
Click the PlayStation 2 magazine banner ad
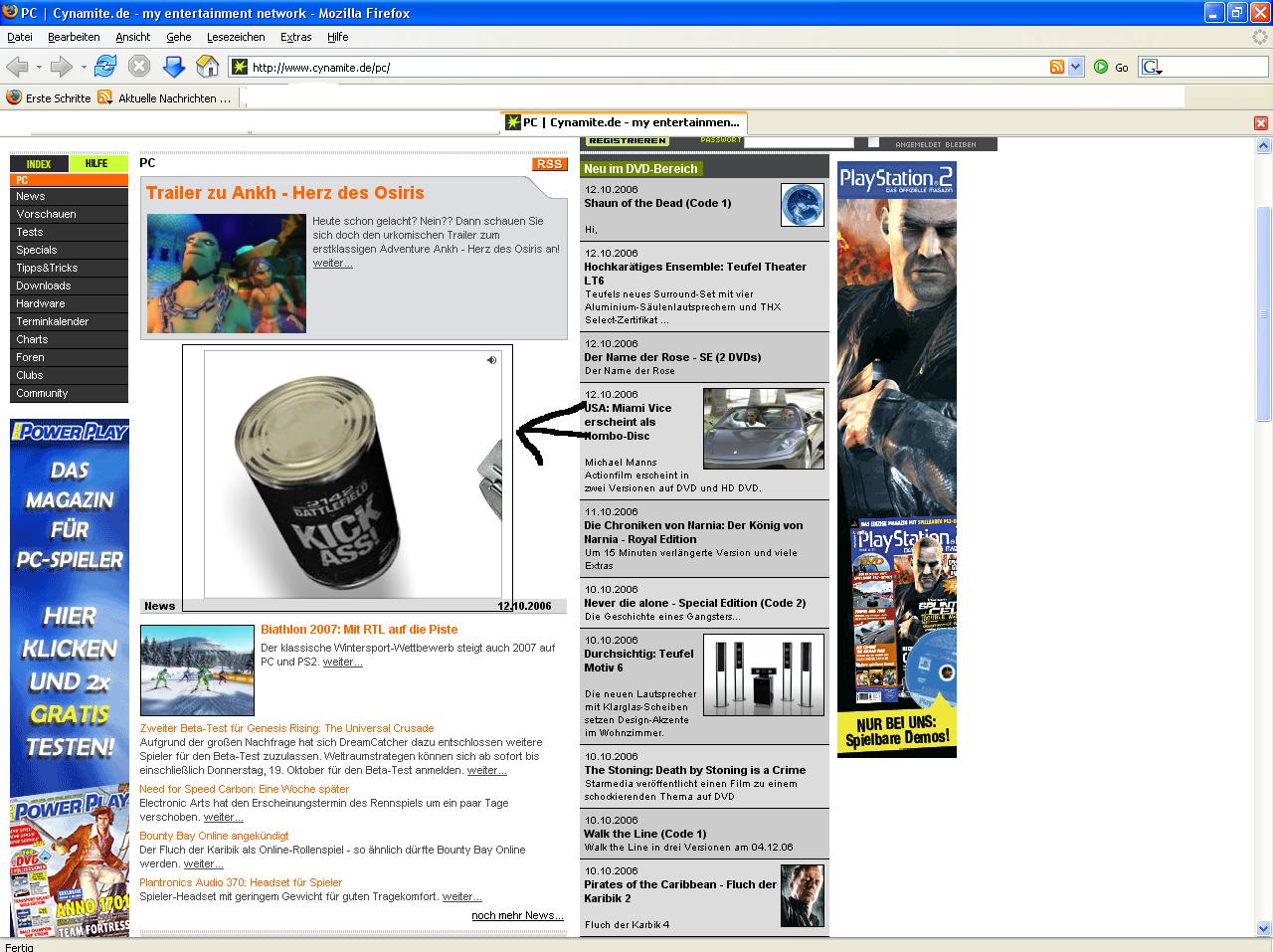coord(897,460)
